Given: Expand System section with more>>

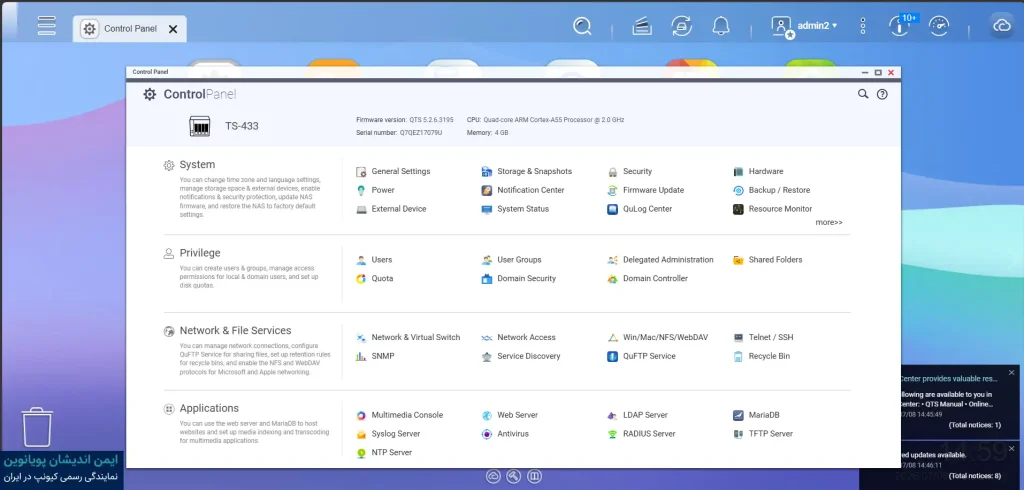Looking at the screenshot, I should pyautogui.click(x=829, y=222).
